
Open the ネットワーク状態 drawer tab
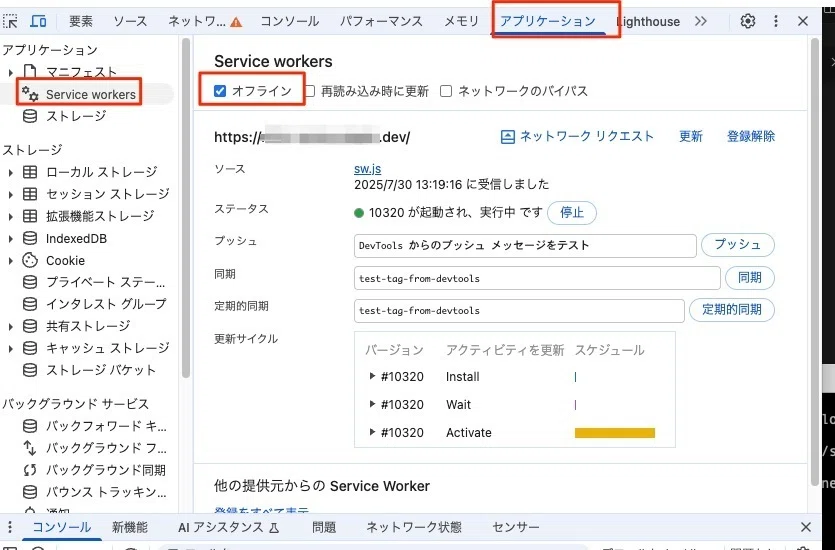pyautogui.click(x=414, y=527)
